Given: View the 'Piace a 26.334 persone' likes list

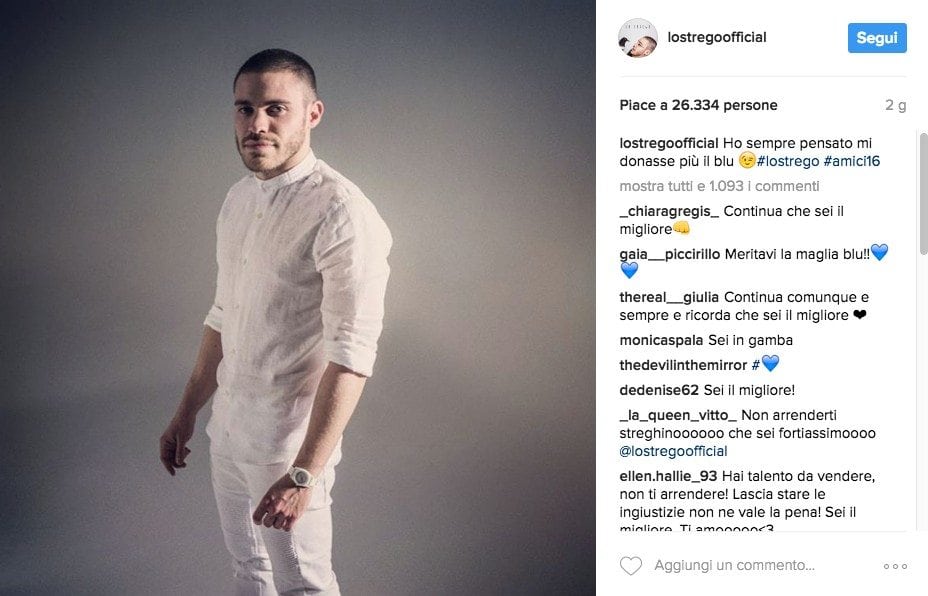Looking at the screenshot, I should pyautogui.click(x=698, y=105).
